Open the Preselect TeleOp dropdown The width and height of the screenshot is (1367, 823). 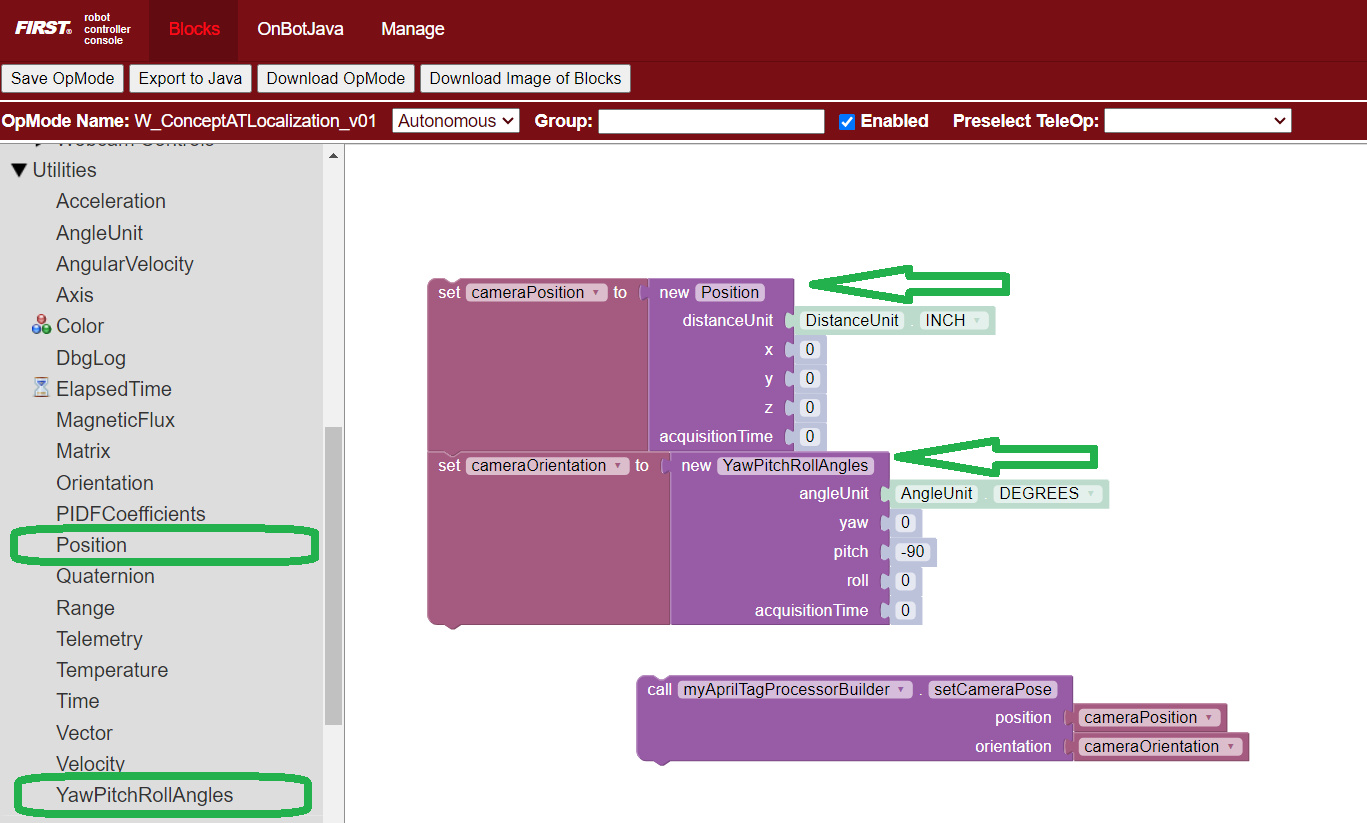tap(1197, 121)
